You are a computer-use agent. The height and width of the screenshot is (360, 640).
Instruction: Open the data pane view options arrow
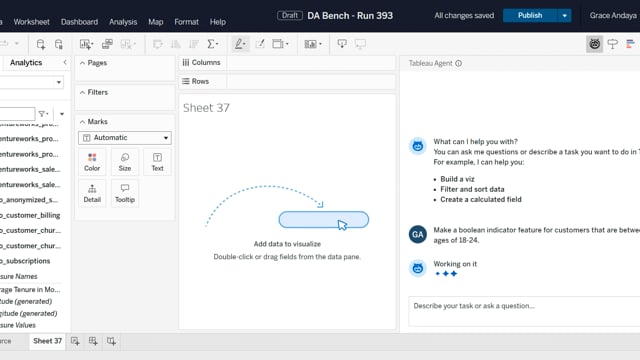[62, 114]
